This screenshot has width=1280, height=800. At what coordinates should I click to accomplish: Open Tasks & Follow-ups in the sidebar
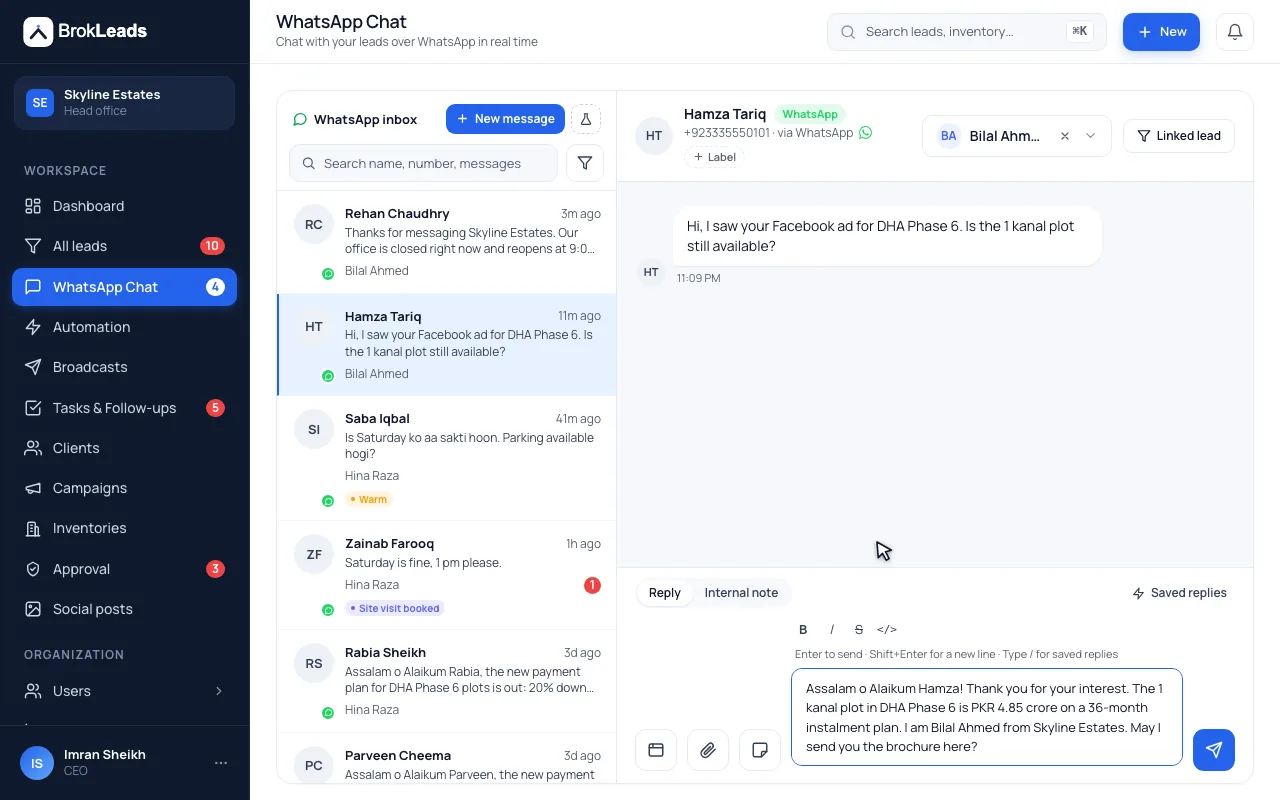click(x=125, y=408)
